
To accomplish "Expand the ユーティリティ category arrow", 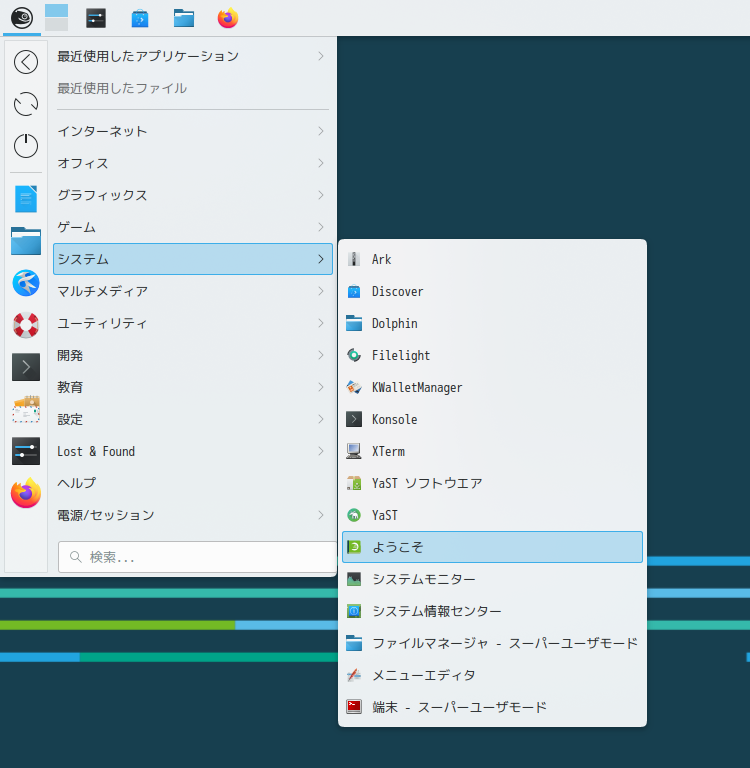I will pyautogui.click(x=321, y=323).
